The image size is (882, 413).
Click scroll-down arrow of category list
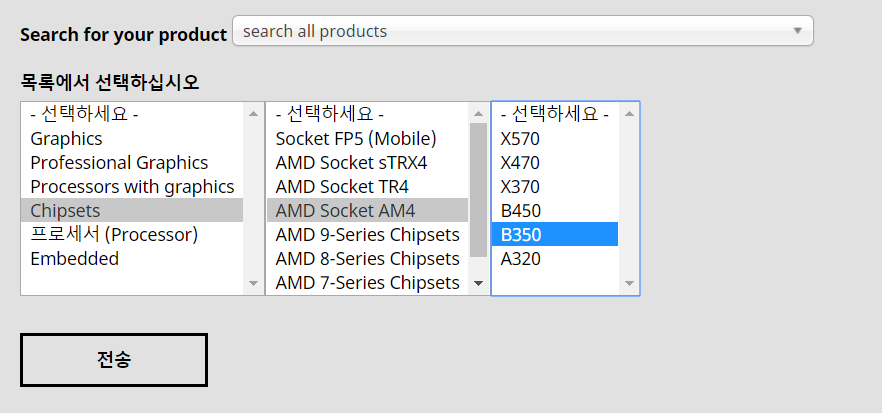click(253, 283)
